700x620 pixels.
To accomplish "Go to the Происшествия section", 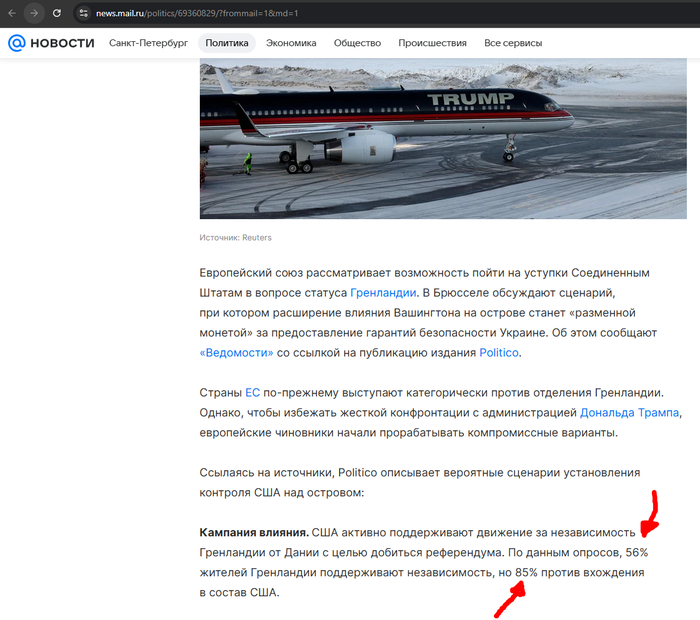I will point(432,43).
